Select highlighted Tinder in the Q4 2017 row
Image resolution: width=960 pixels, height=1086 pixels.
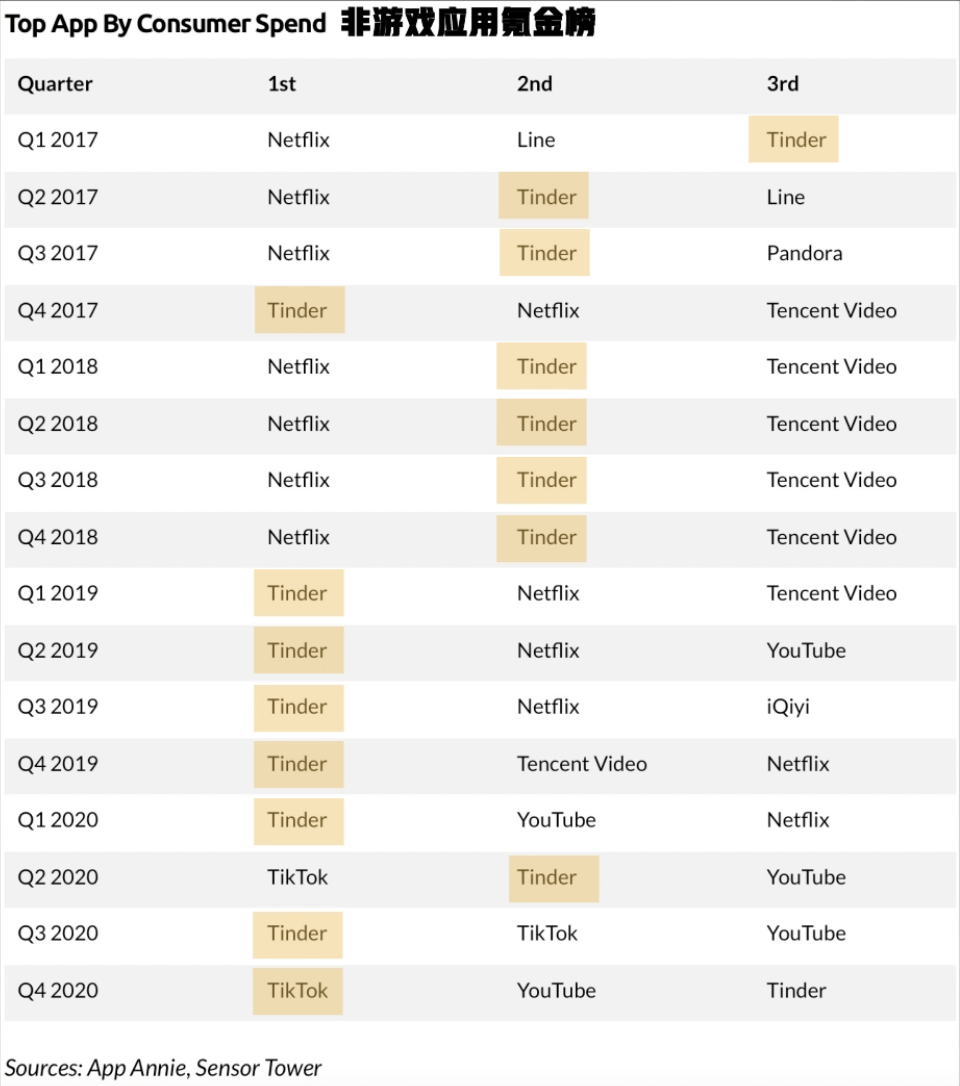point(298,310)
